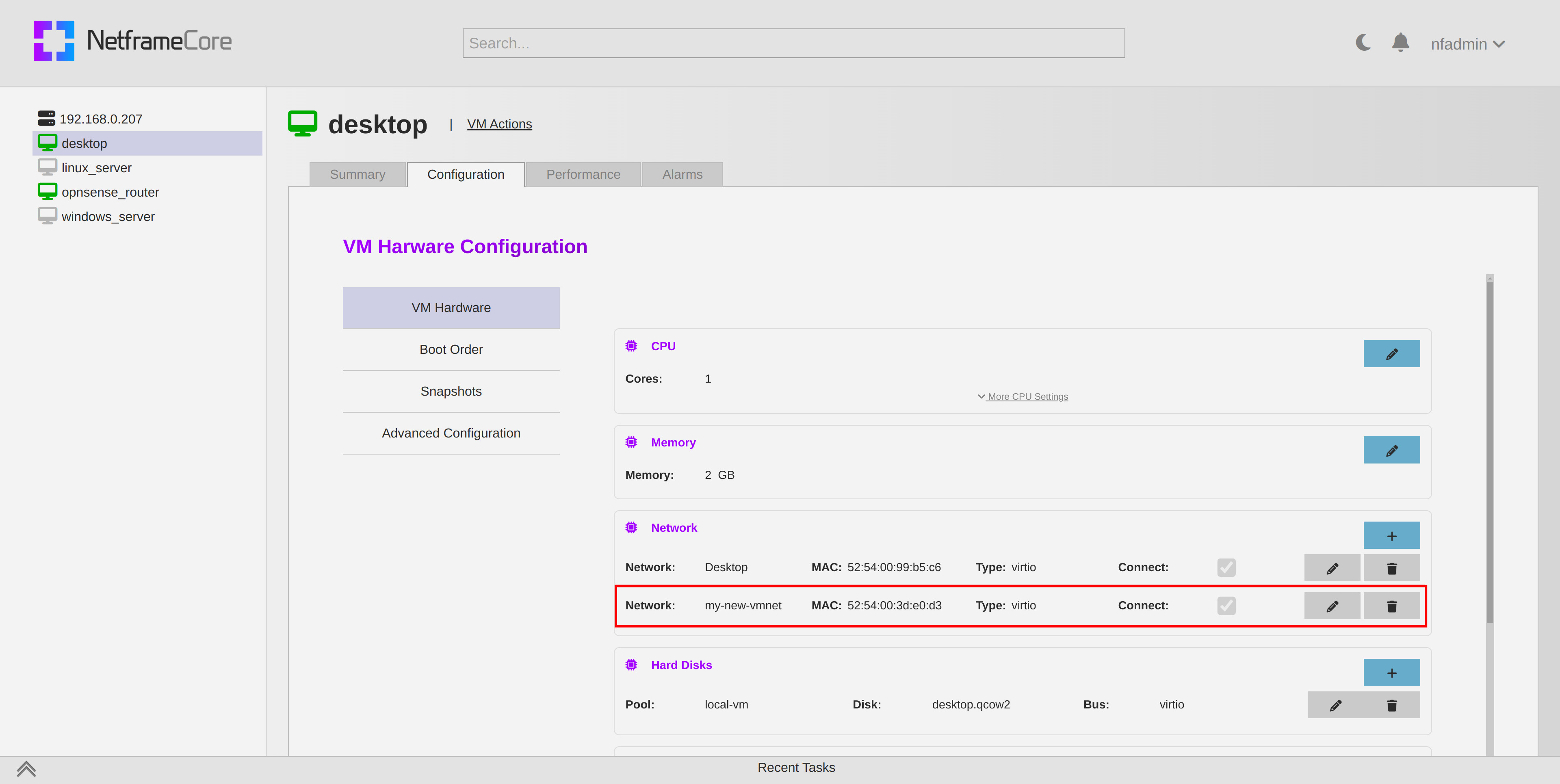Select desktop VM in sidebar
1560x784 pixels.
(x=147, y=143)
